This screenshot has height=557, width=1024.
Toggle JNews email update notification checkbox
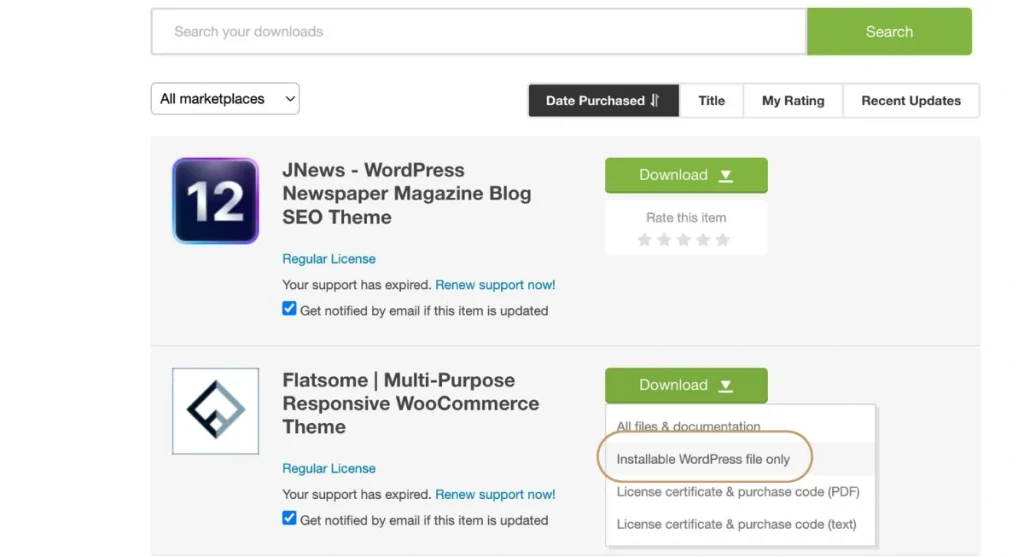289,308
